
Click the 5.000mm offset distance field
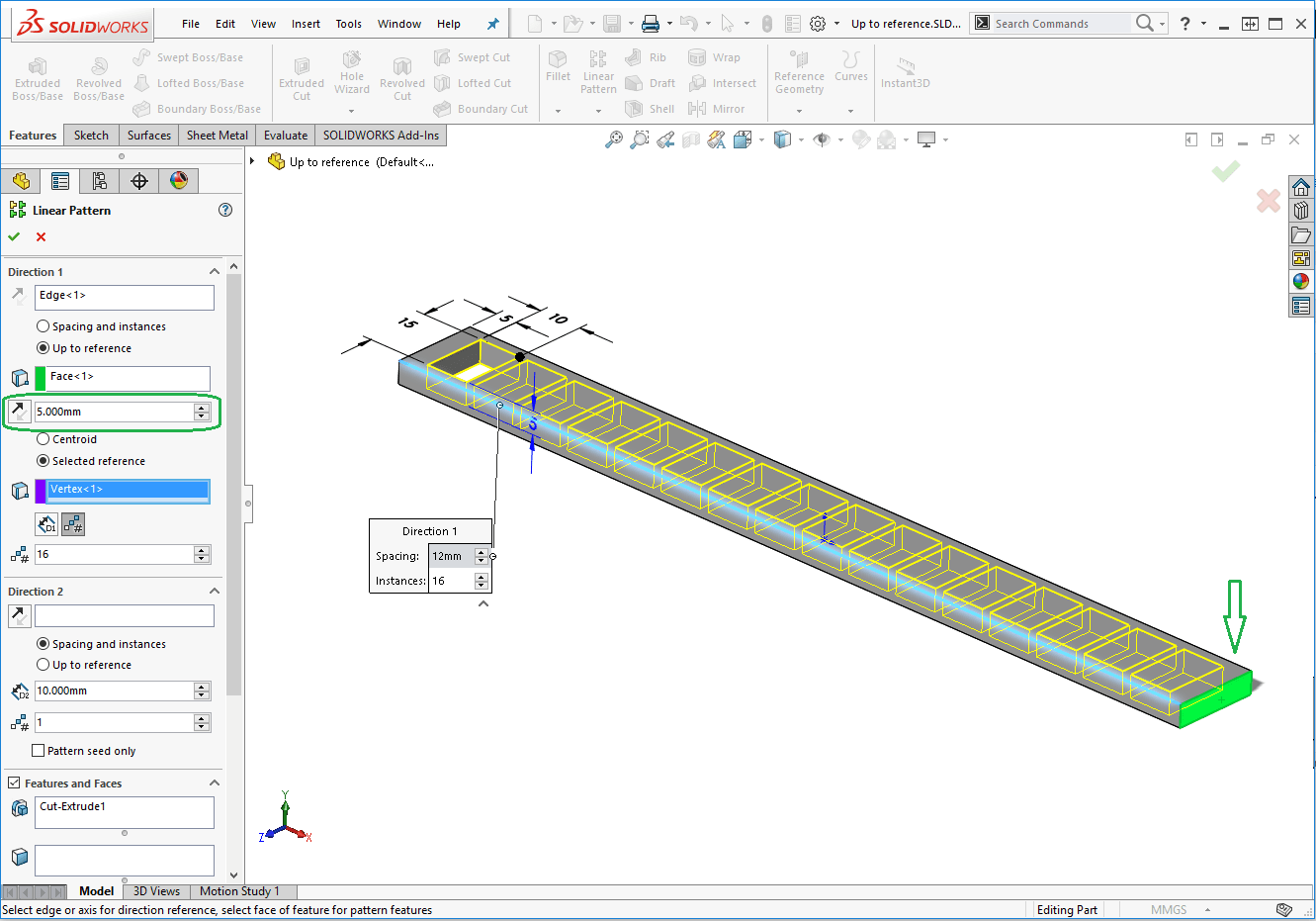click(114, 412)
